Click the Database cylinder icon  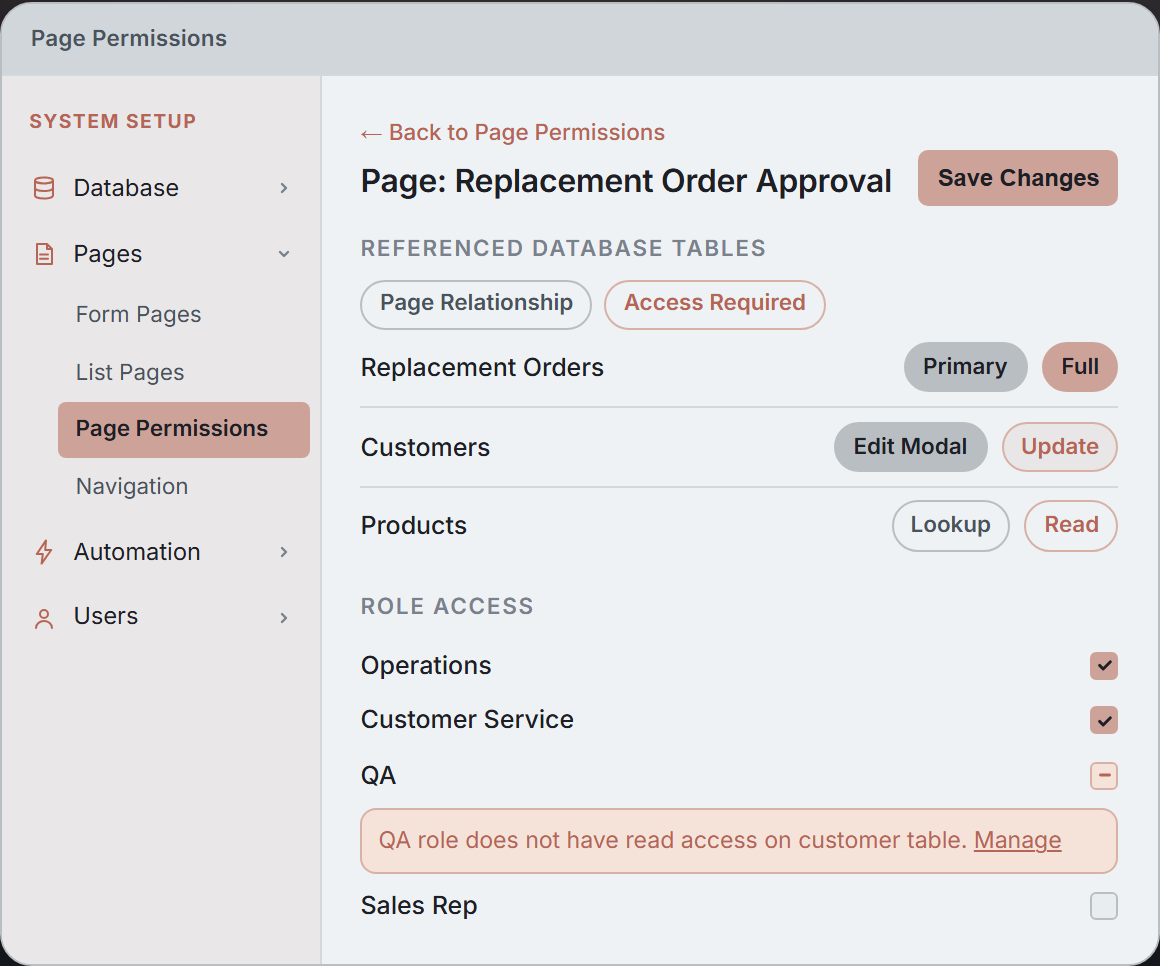coord(44,188)
